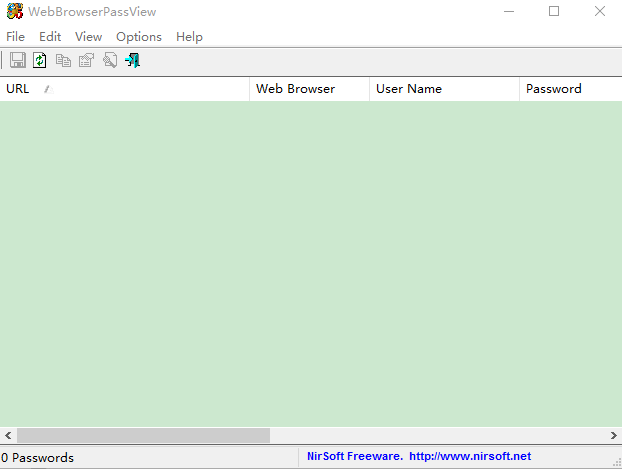Click the horizontal scrollbar thumb
622x469 pixels.
pyautogui.click(x=143, y=436)
